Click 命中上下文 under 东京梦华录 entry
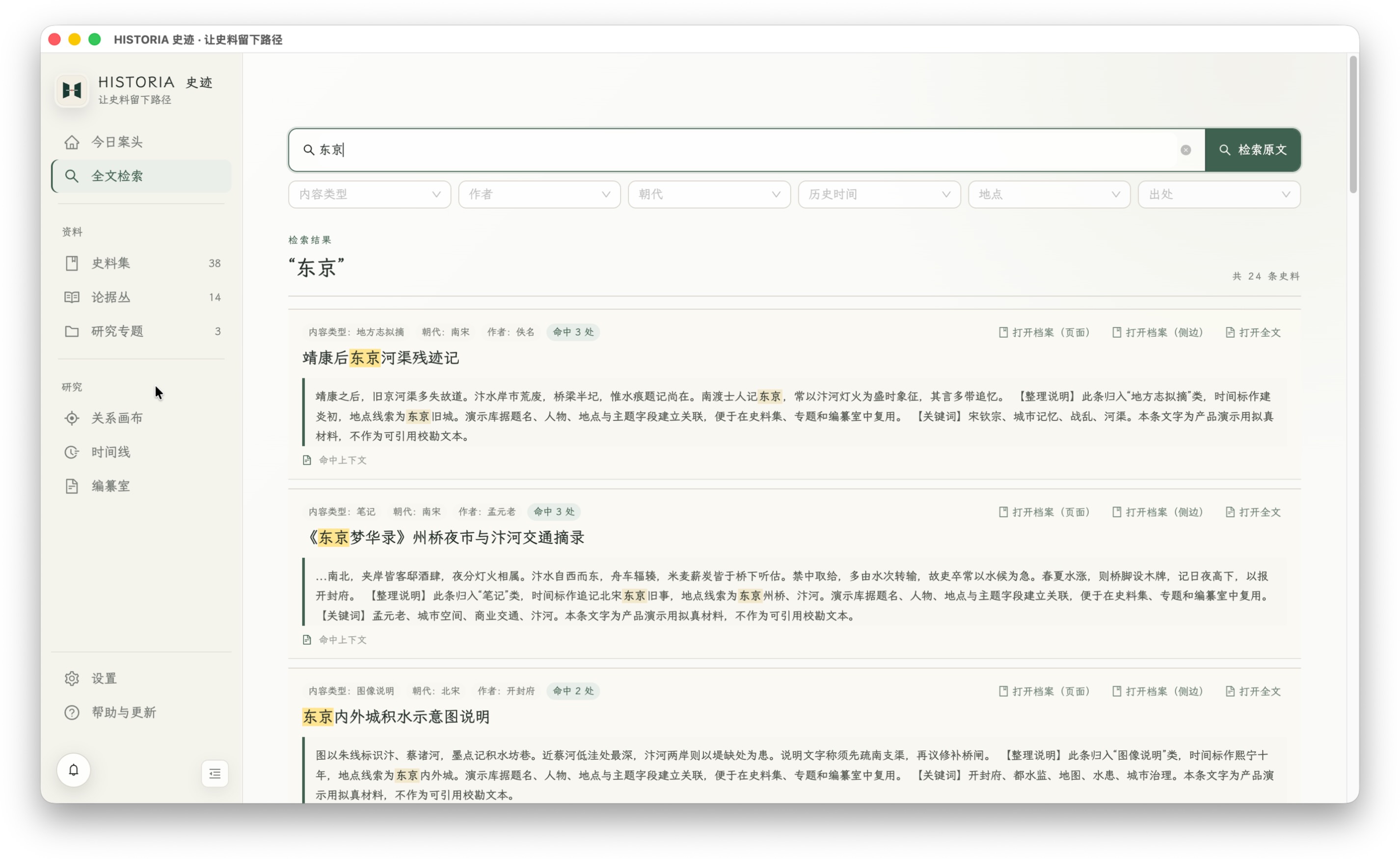Image resolution: width=1400 pixels, height=859 pixels. [x=335, y=640]
